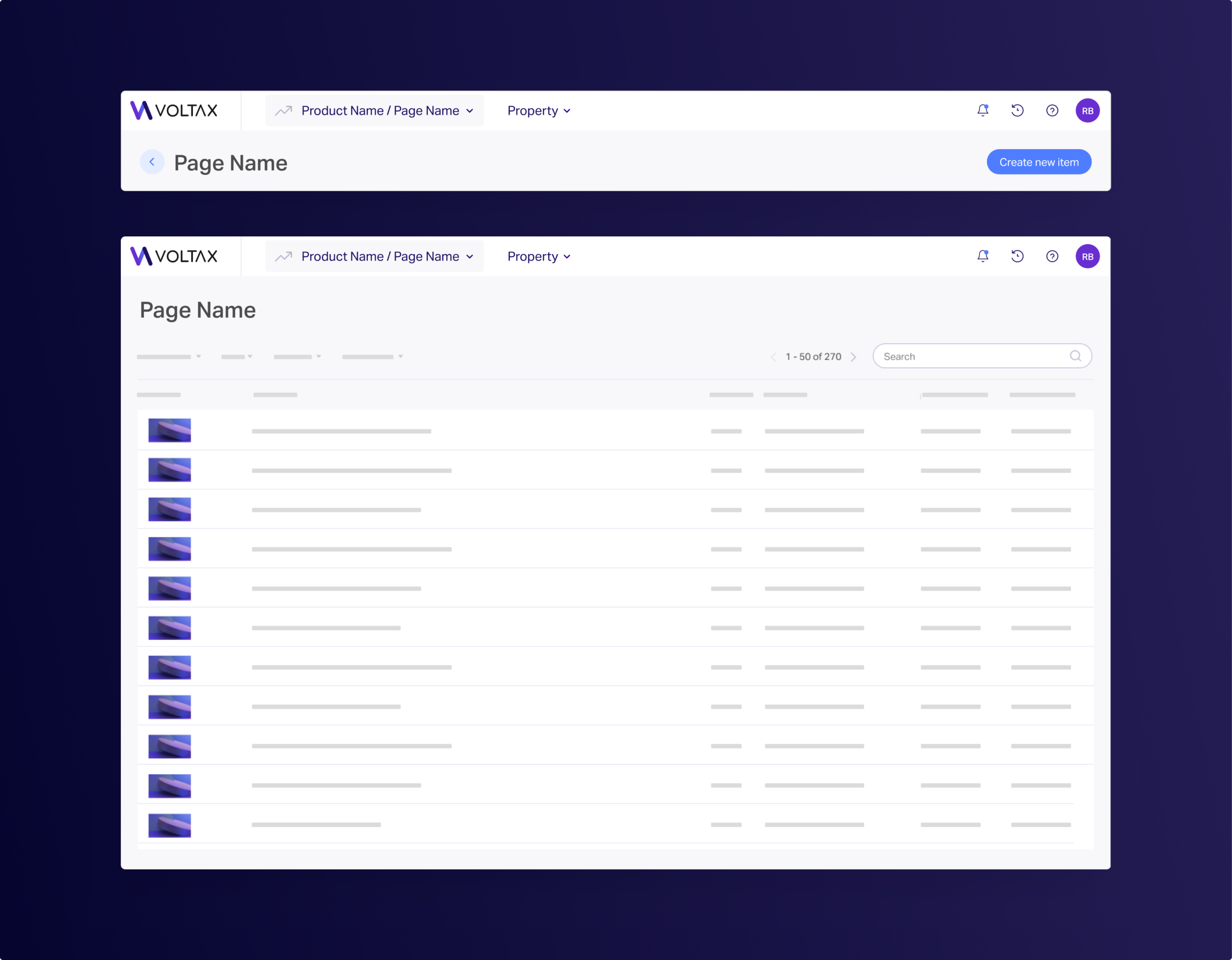The image size is (1232, 960).
Task: Click the search magnifier icon in the search field
Action: 1075,356
